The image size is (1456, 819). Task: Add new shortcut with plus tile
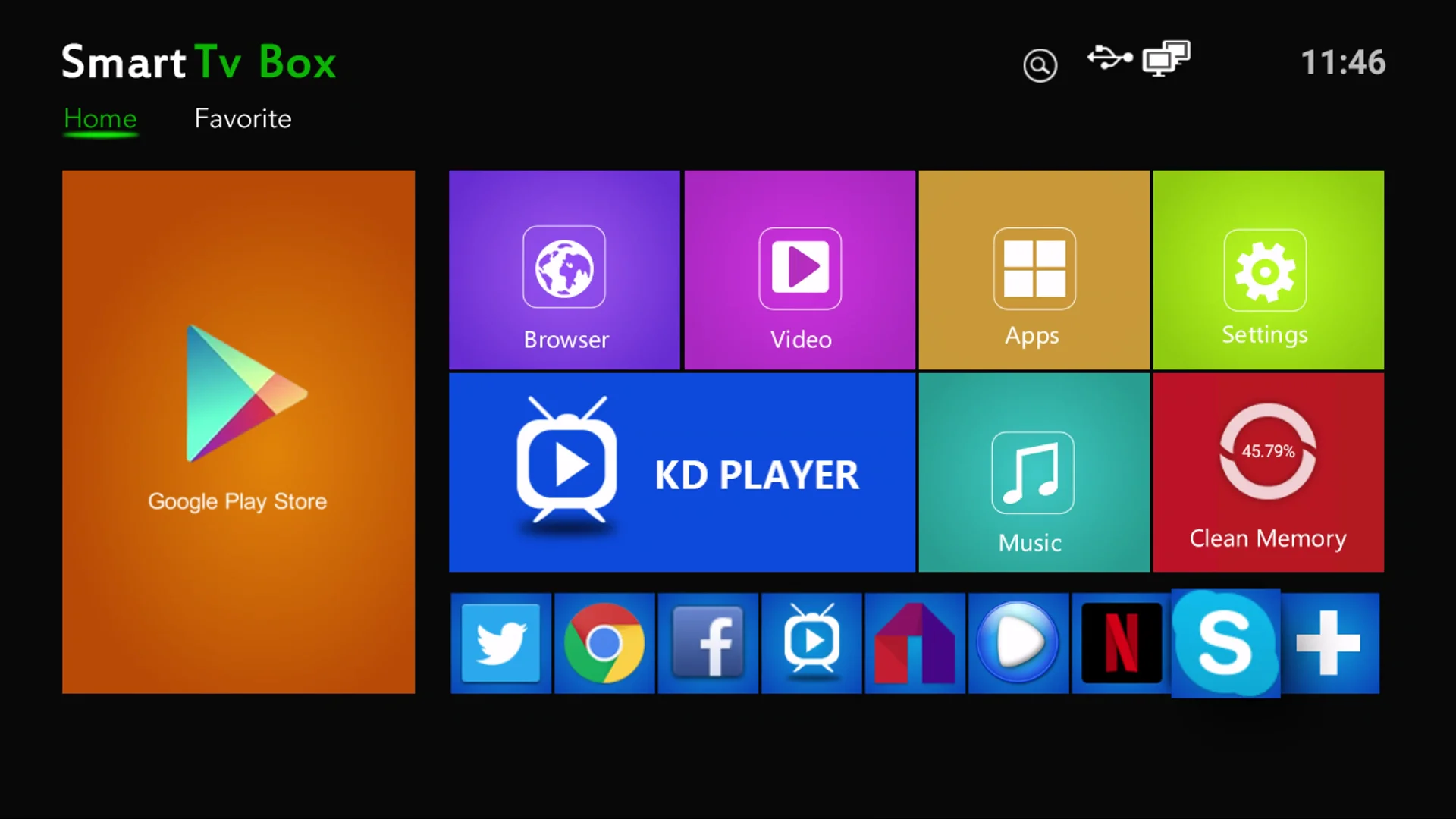[x=1329, y=643]
